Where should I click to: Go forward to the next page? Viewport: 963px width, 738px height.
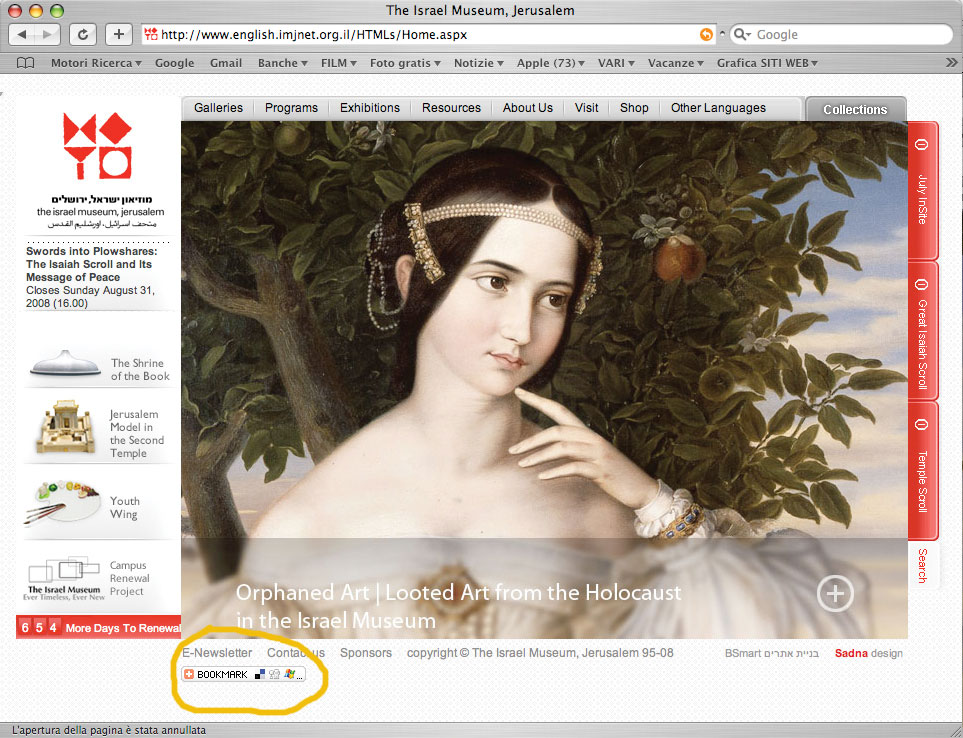pos(47,34)
